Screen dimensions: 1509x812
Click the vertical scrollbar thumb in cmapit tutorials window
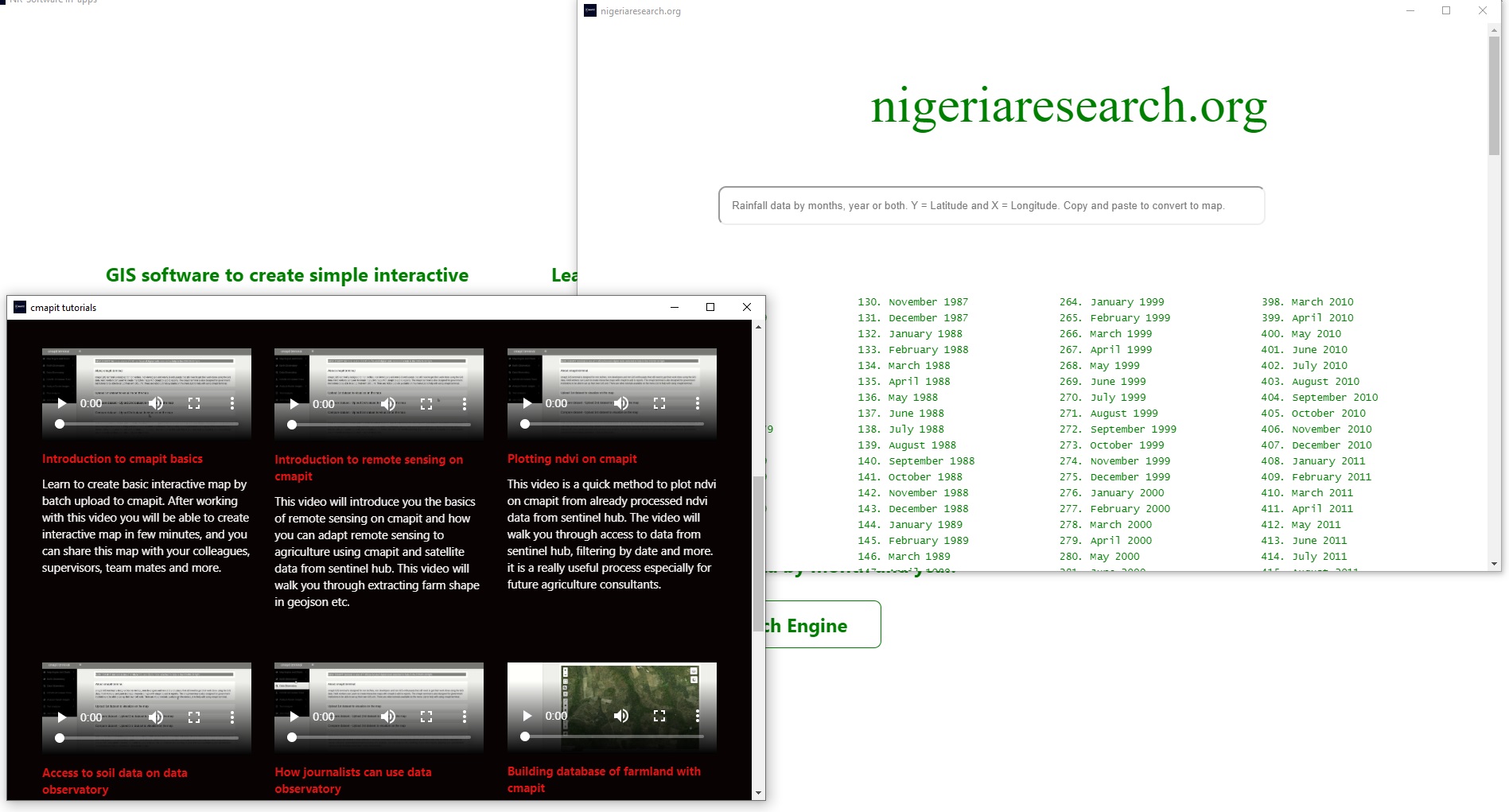coord(758,553)
